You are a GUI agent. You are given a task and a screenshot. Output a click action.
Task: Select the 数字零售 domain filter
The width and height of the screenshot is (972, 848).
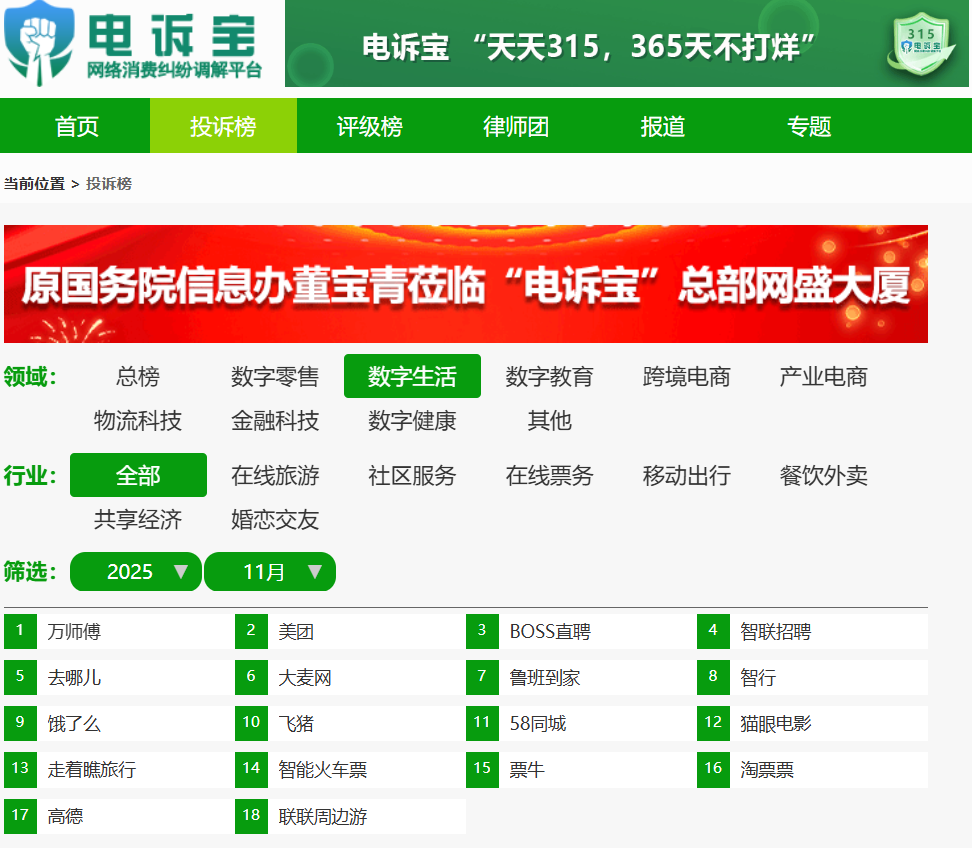pos(275,377)
